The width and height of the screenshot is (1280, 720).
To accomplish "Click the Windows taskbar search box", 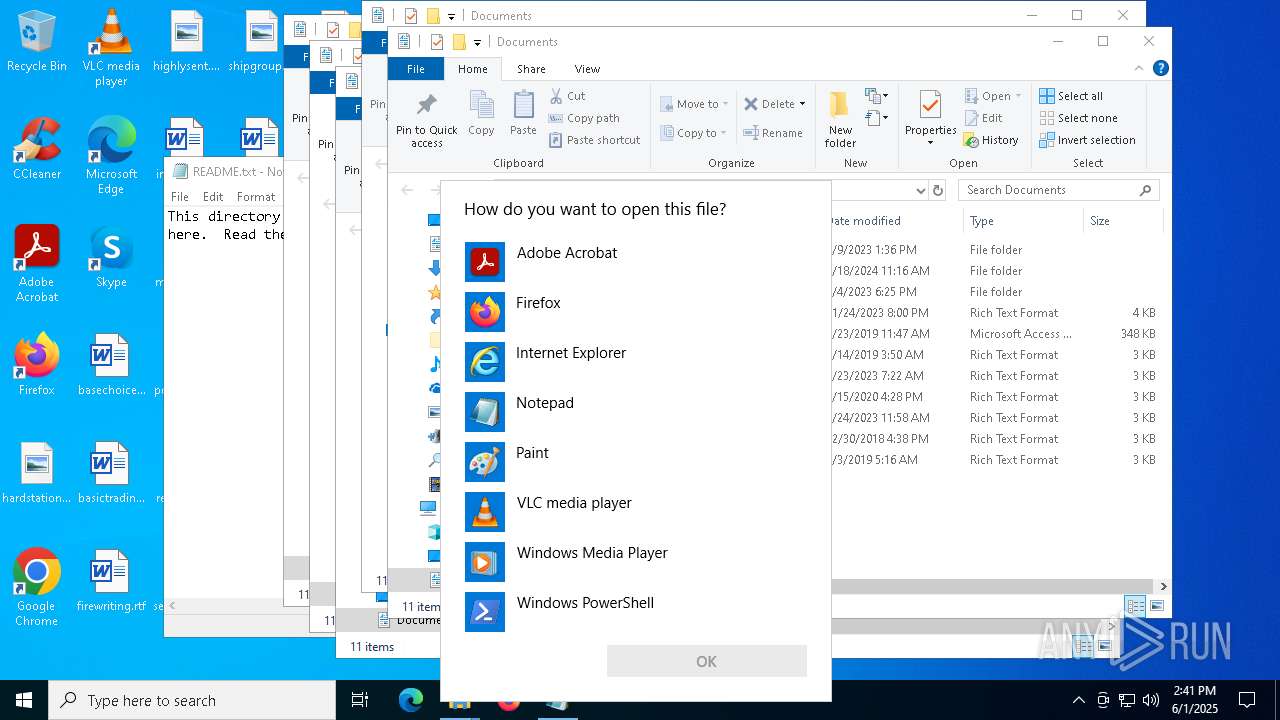I will [192, 700].
